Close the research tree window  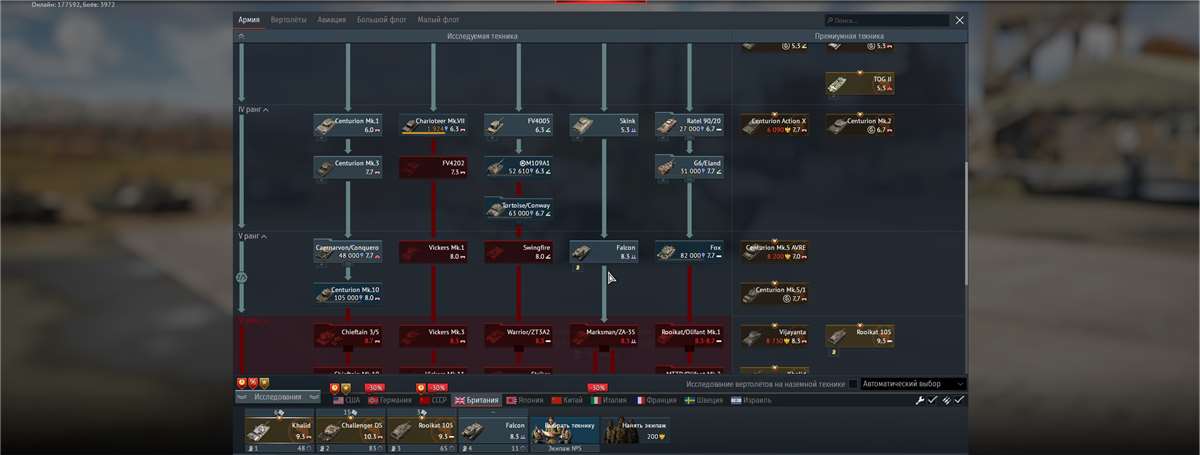point(960,20)
